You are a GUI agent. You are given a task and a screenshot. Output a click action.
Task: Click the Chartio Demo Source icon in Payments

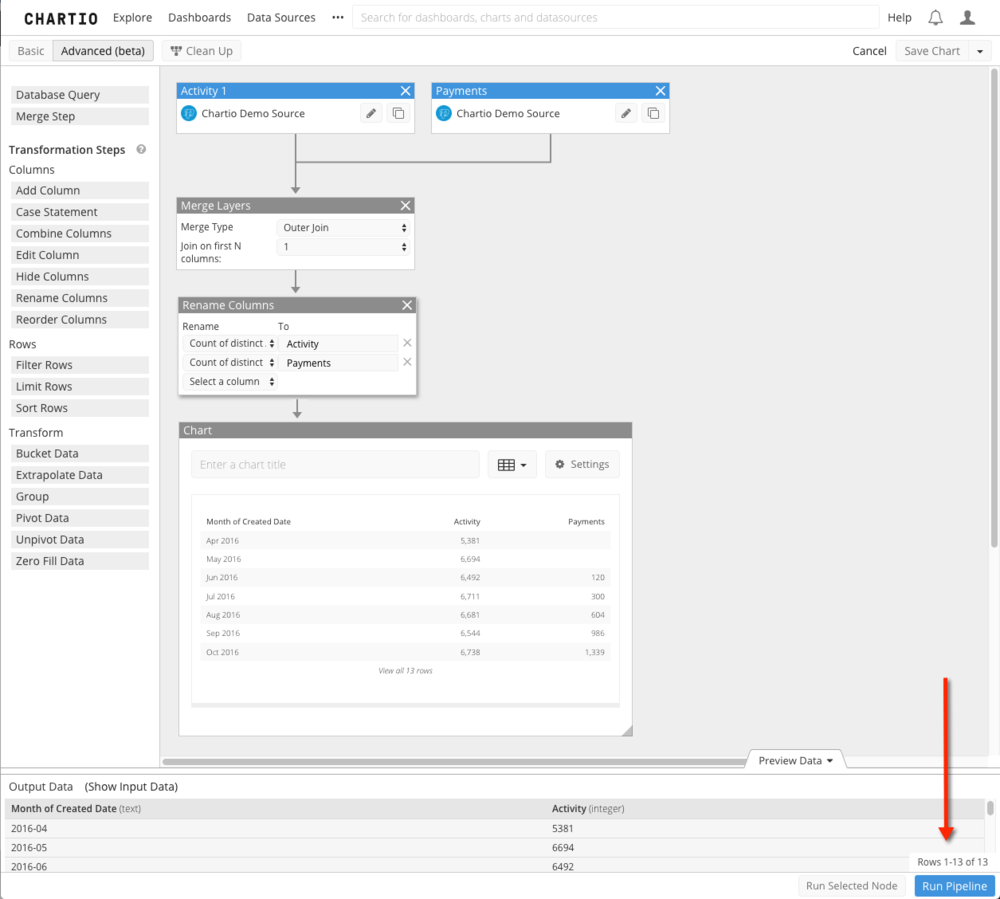point(444,113)
